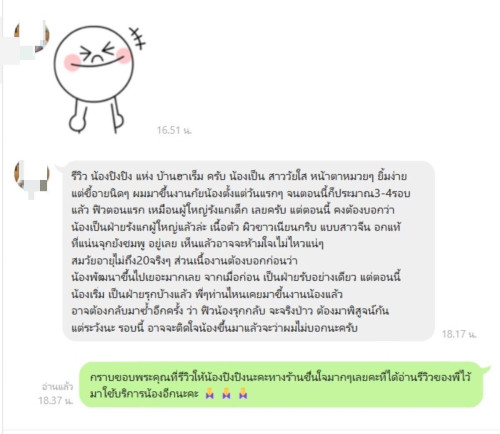This screenshot has width=500, height=434.
Task: Click the first line of the green thank-you message
Action: tap(280, 378)
